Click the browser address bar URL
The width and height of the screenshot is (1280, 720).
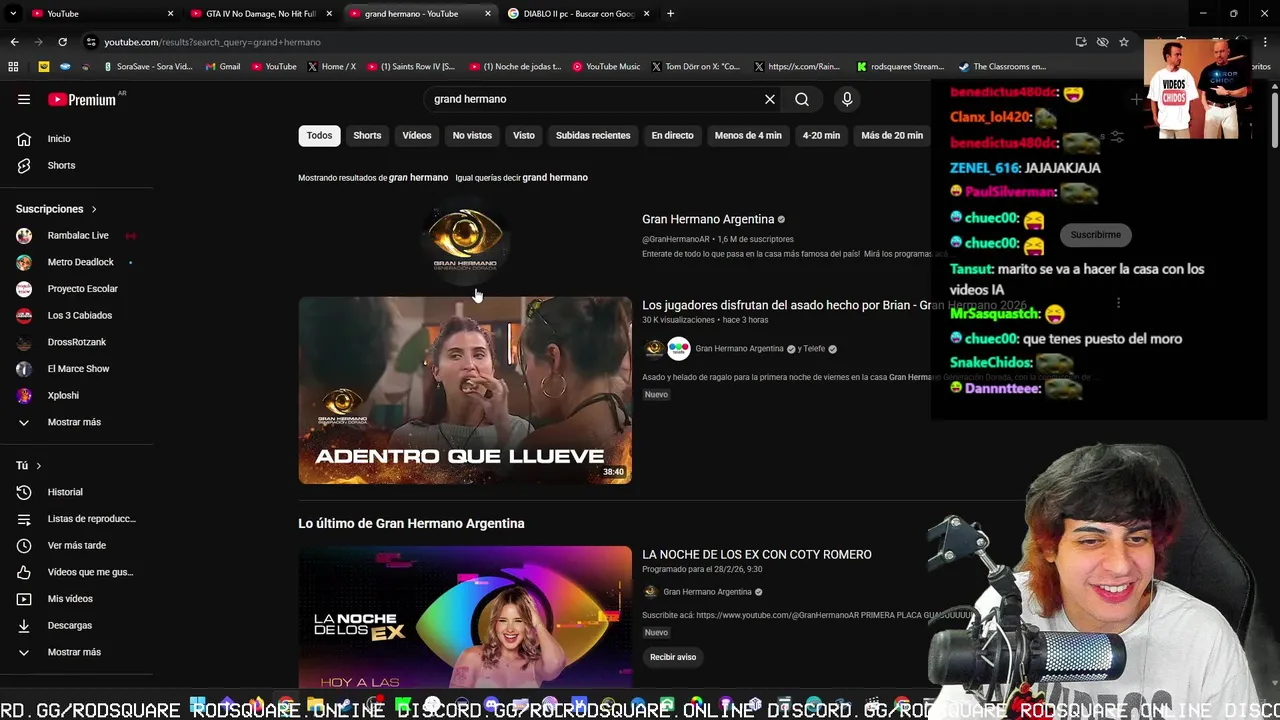[212, 42]
